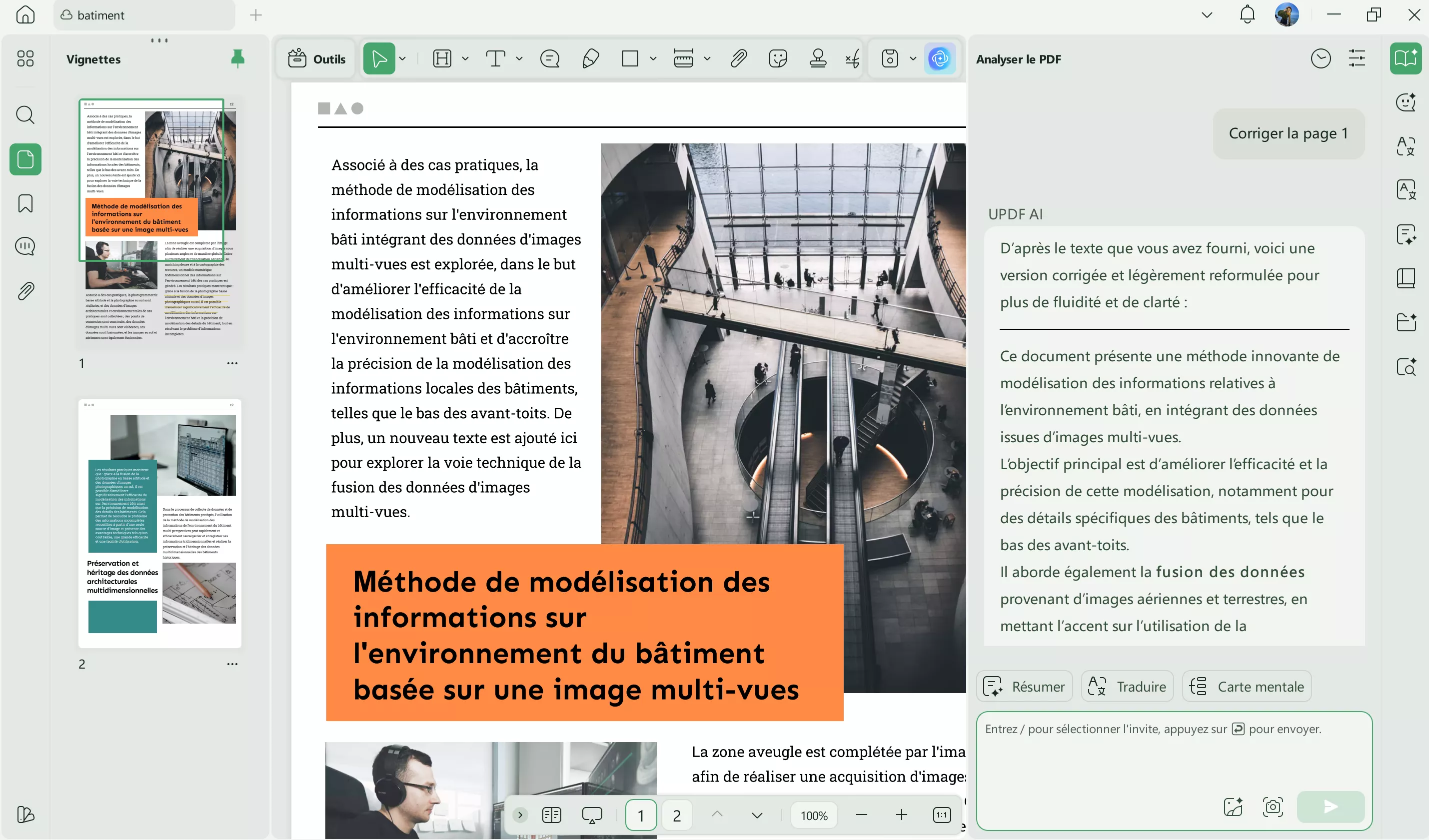The width and height of the screenshot is (1429, 840).
Task: Toggle two-page view mode
Action: click(551, 815)
